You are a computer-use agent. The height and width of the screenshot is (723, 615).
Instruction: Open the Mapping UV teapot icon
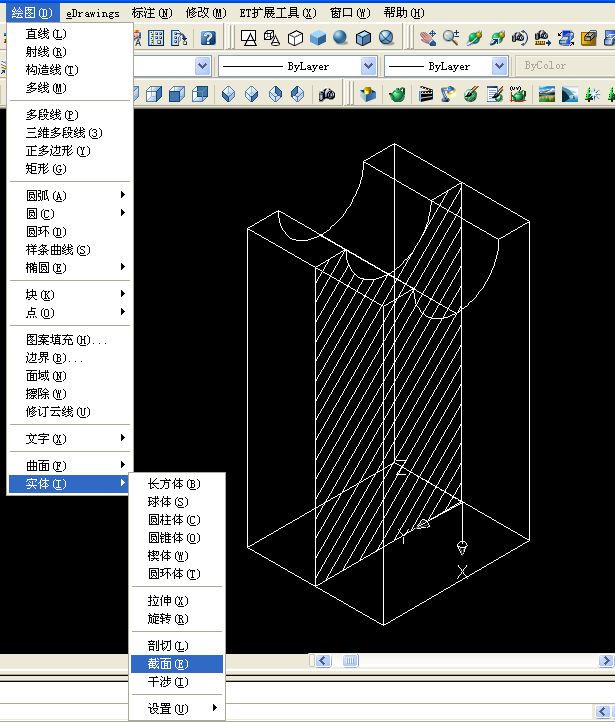click(518, 94)
